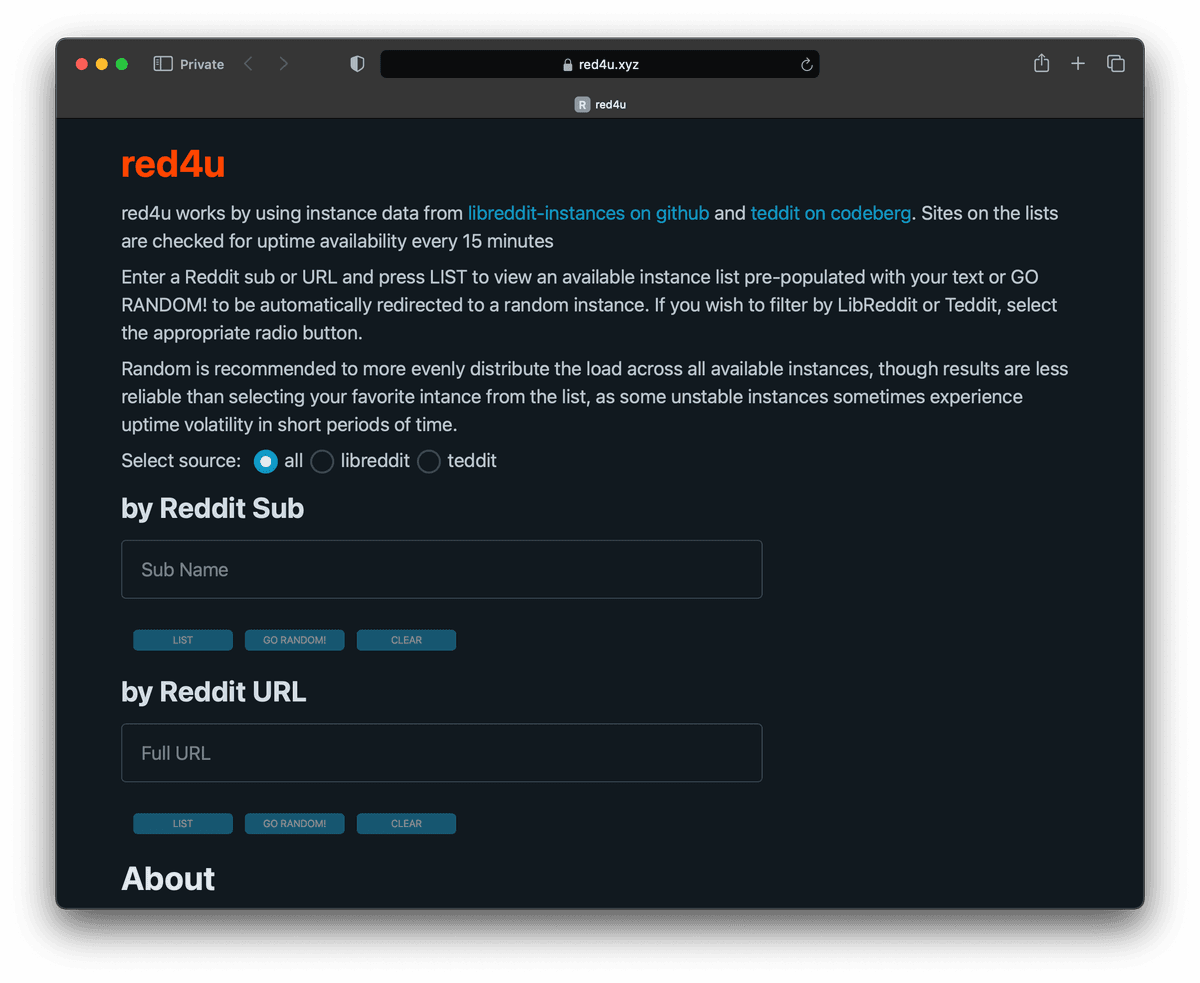The height and width of the screenshot is (983, 1200).
Task: Open the Share menu icon
Action: [x=1041, y=63]
